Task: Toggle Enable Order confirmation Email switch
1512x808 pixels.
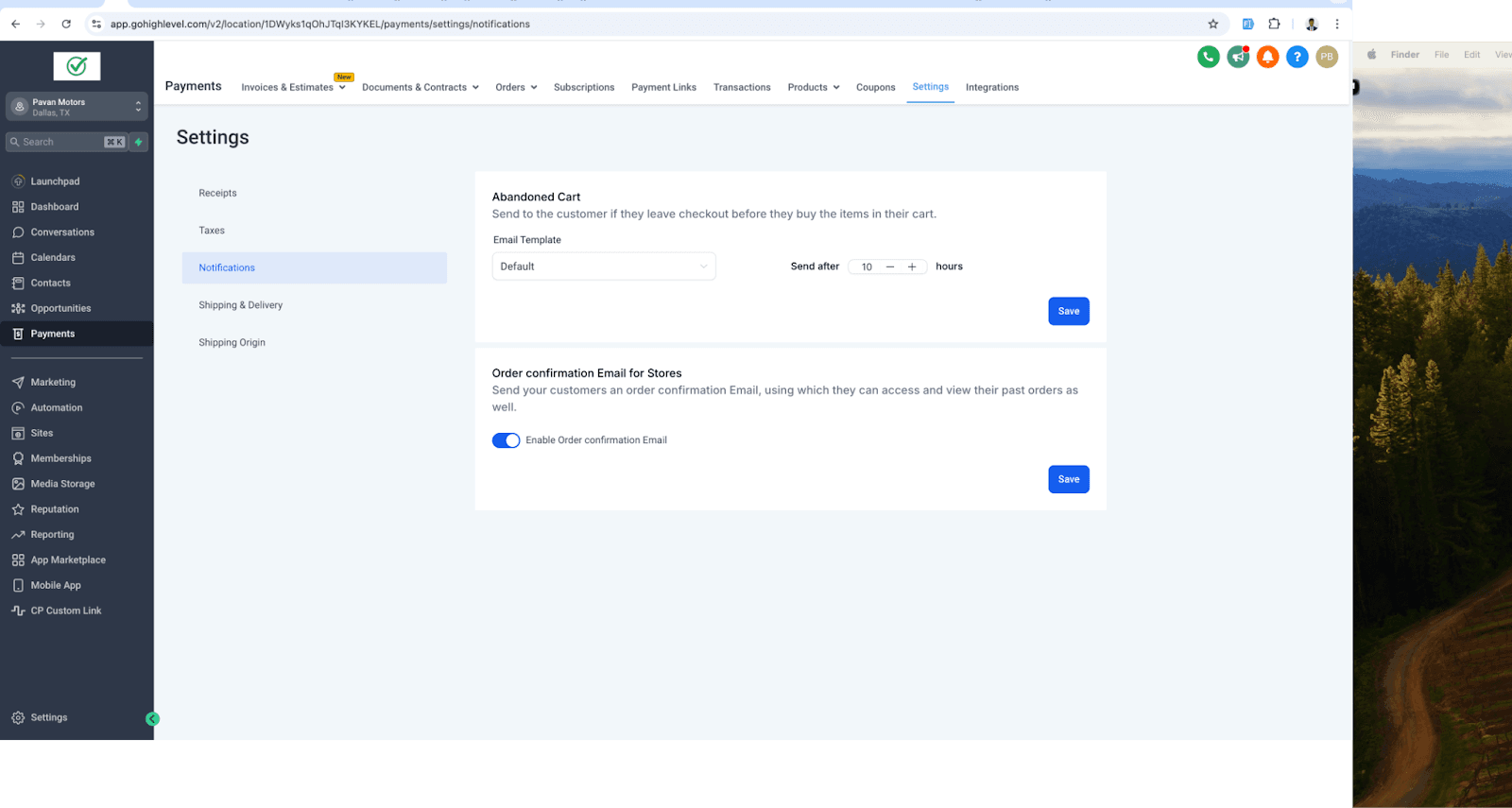Action: pos(506,440)
